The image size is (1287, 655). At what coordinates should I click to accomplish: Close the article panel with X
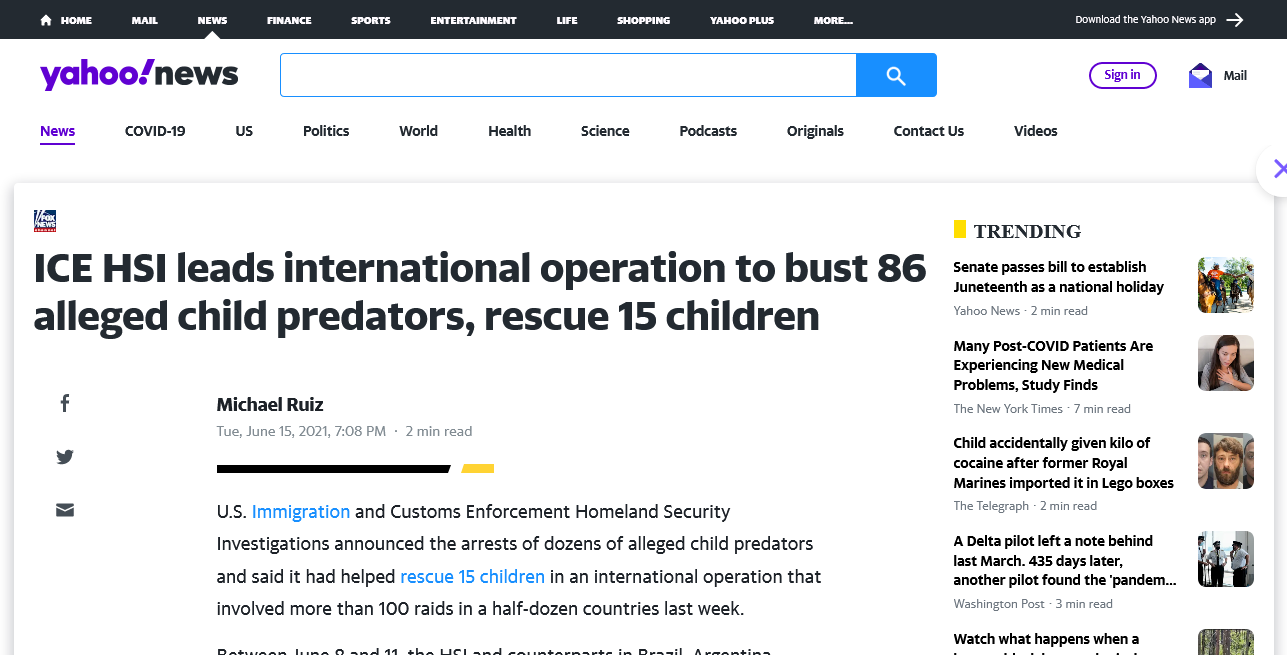pyautogui.click(x=1279, y=169)
